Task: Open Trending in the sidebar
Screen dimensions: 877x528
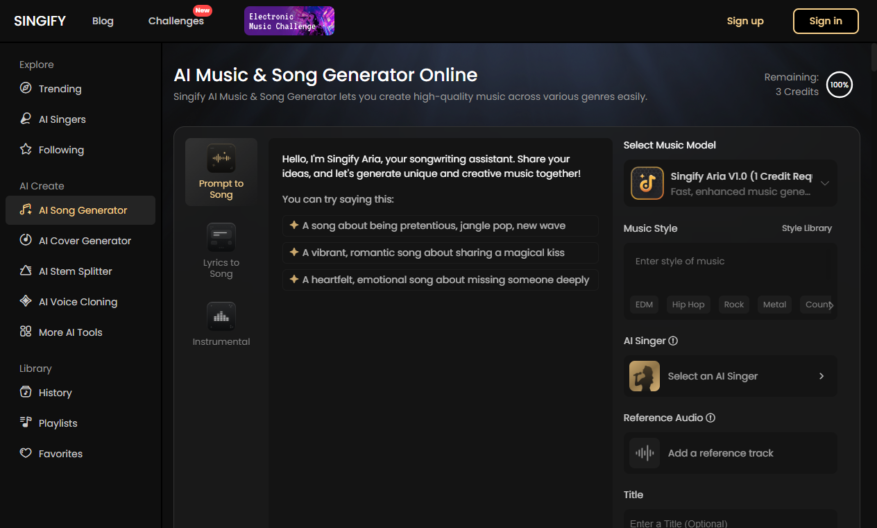Action: (60, 88)
